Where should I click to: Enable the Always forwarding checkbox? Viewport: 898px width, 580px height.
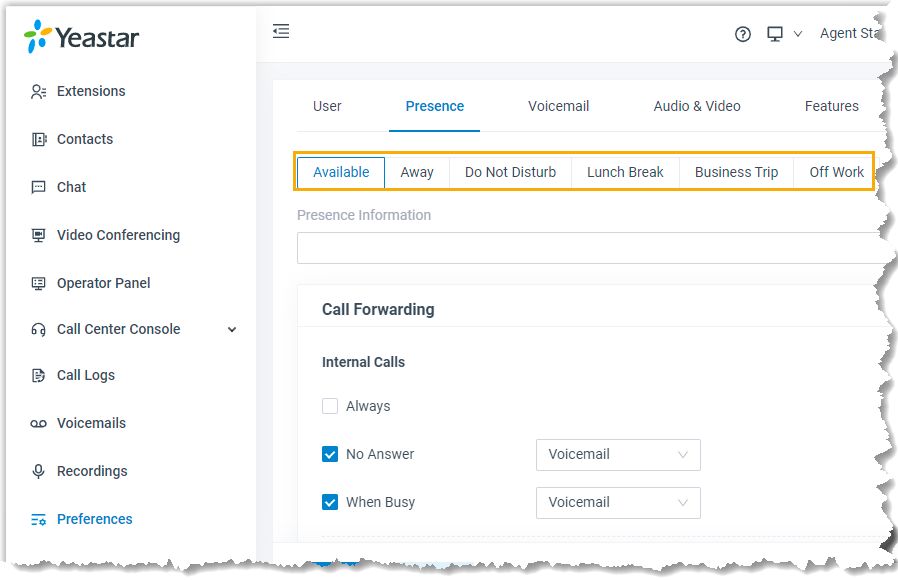330,406
